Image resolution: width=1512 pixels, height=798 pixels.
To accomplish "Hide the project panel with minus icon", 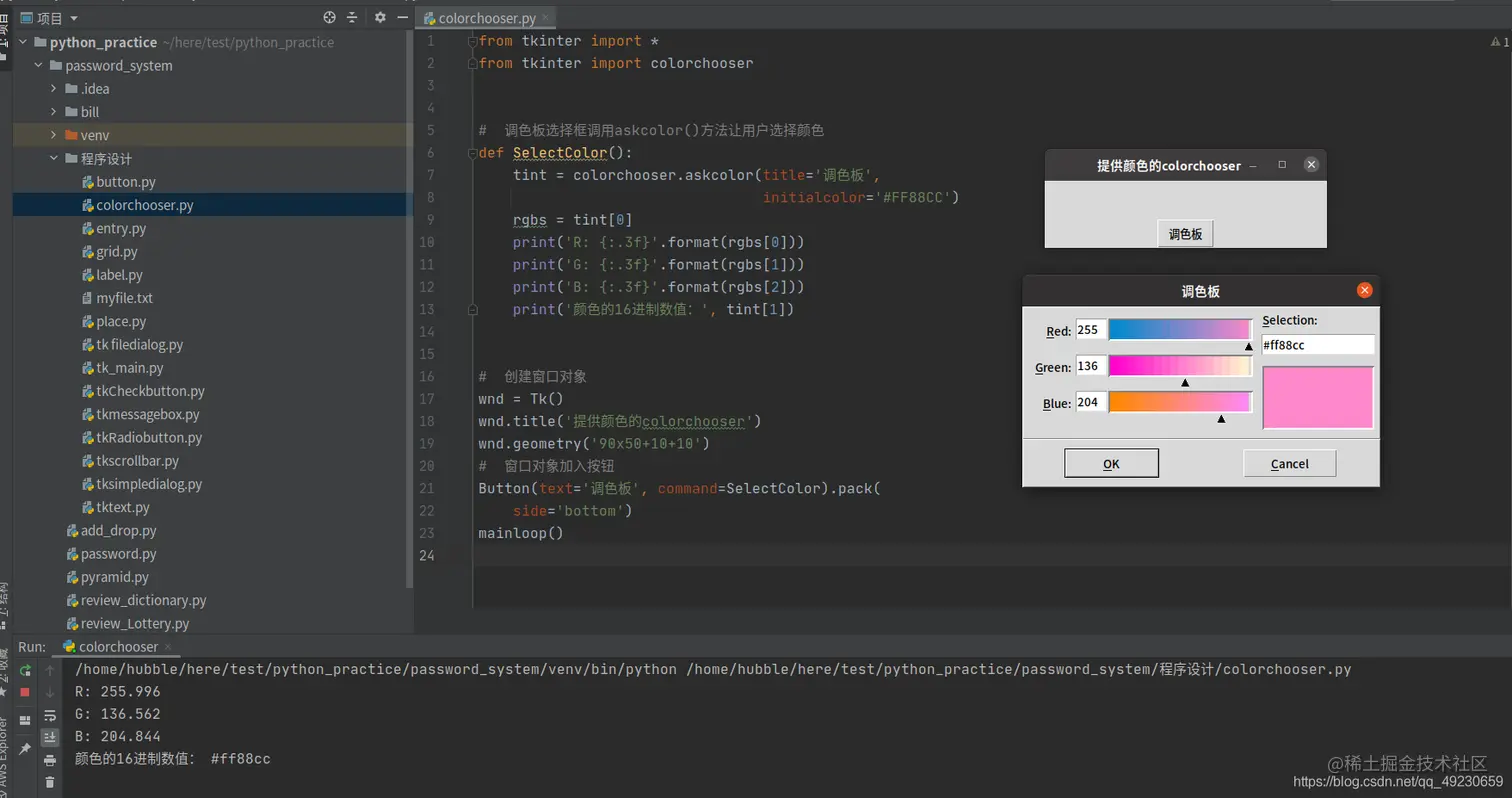I will 402,17.
